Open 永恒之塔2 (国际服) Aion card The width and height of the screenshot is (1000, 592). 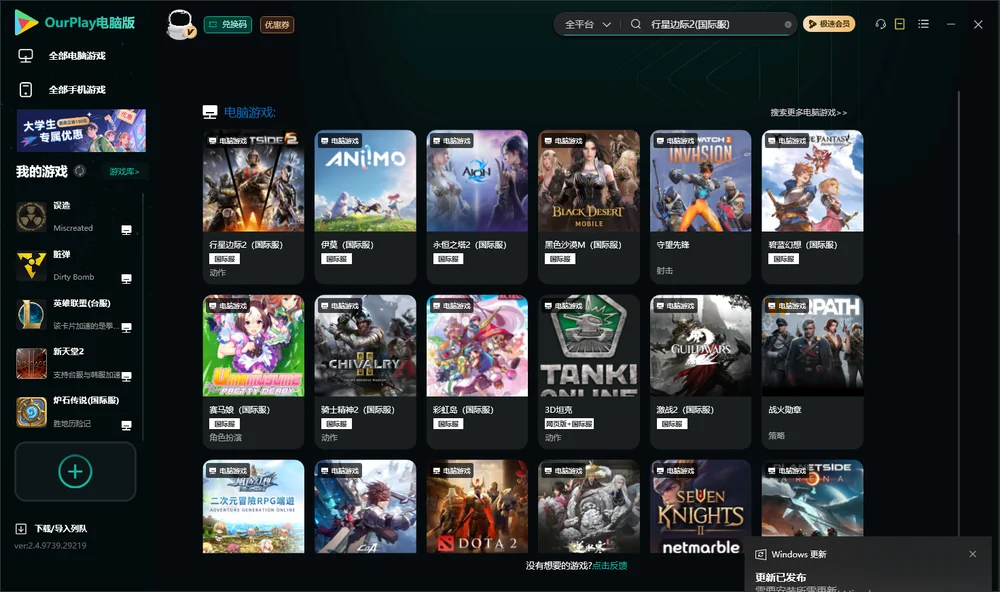coord(477,207)
